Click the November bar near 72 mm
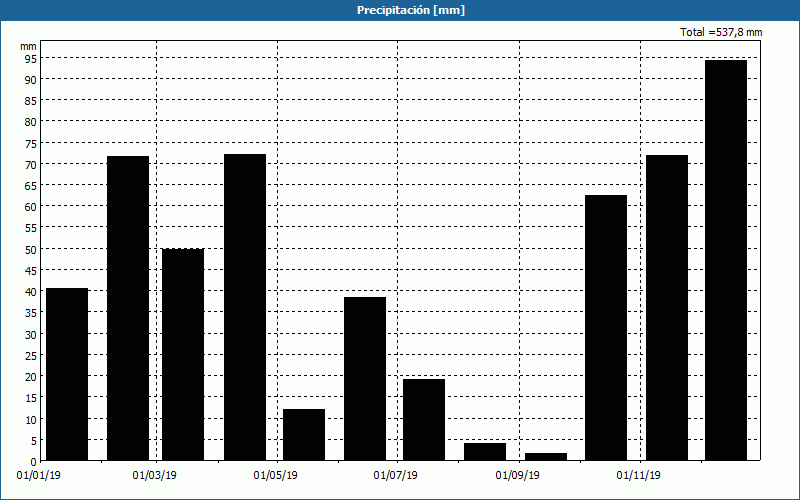Viewport: 800px width, 500px height. point(667,308)
